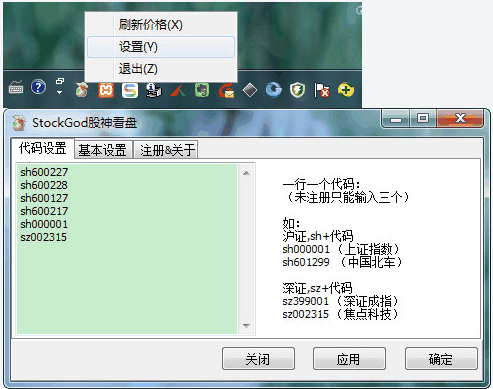
Task: Open the 注册&关于 tab
Action: point(167,150)
